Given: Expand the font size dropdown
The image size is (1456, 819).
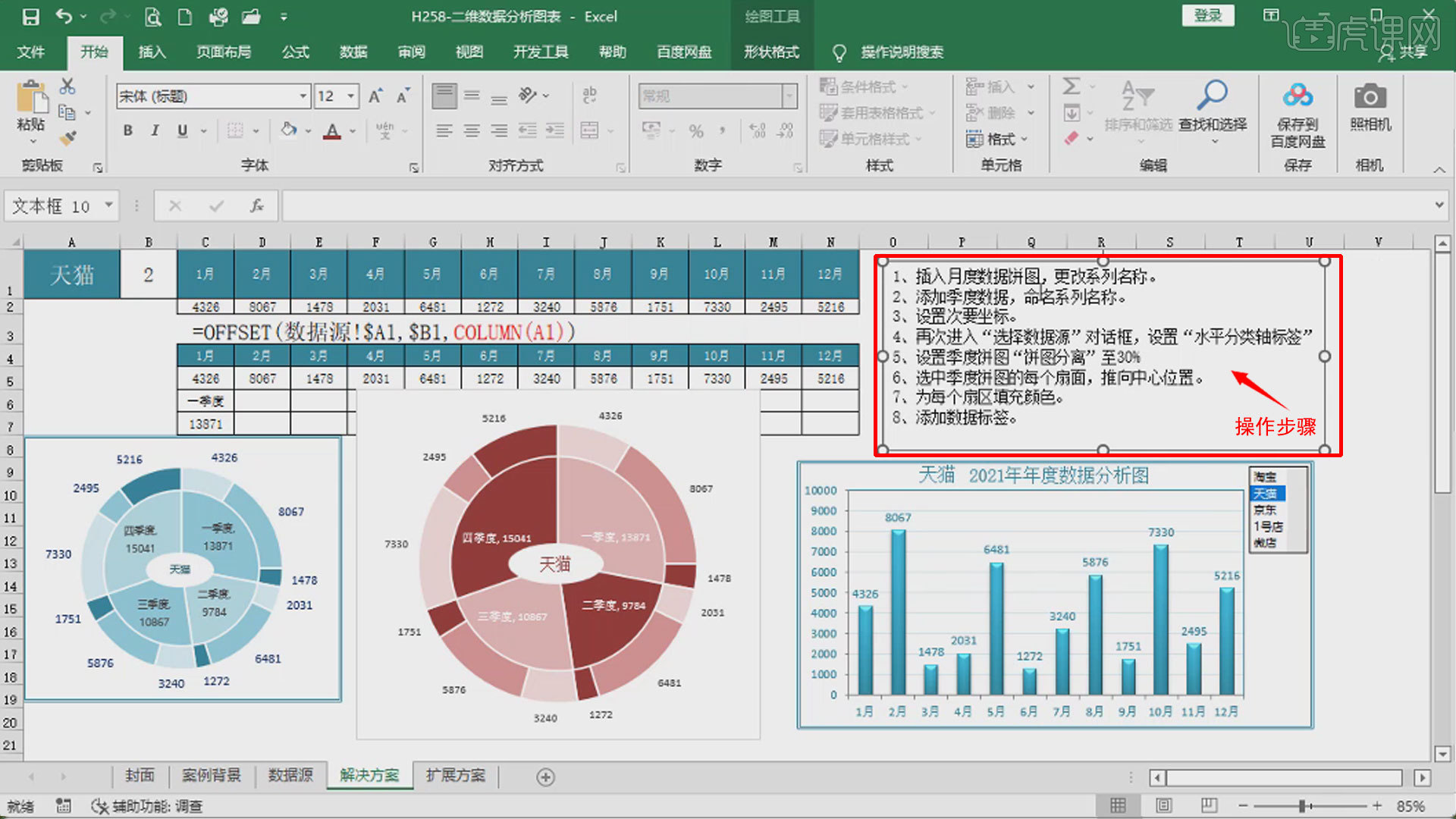Looking at the screenshot, I should coord(352,96).
